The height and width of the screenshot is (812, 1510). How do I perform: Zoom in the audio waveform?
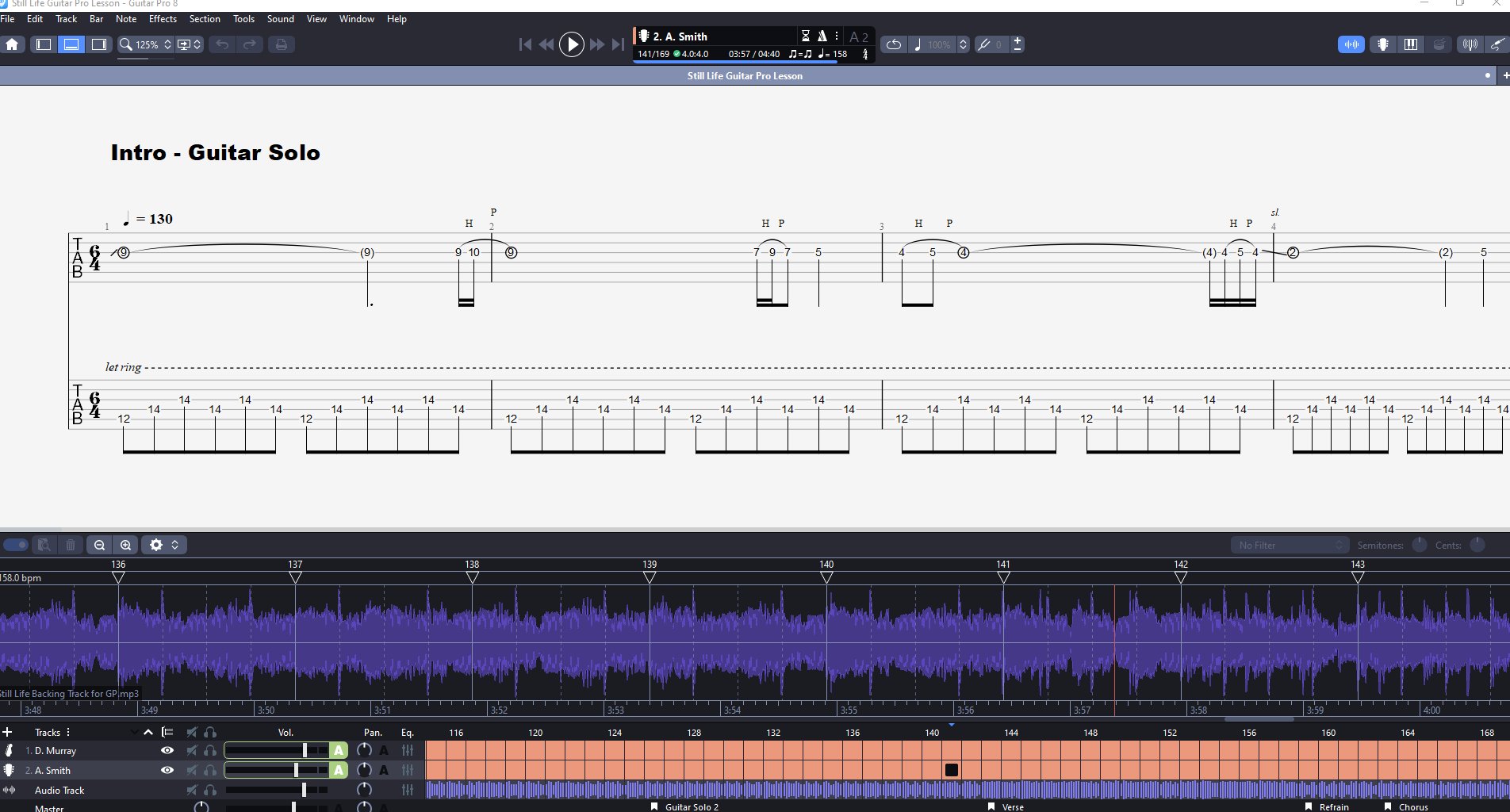point(126,545)
